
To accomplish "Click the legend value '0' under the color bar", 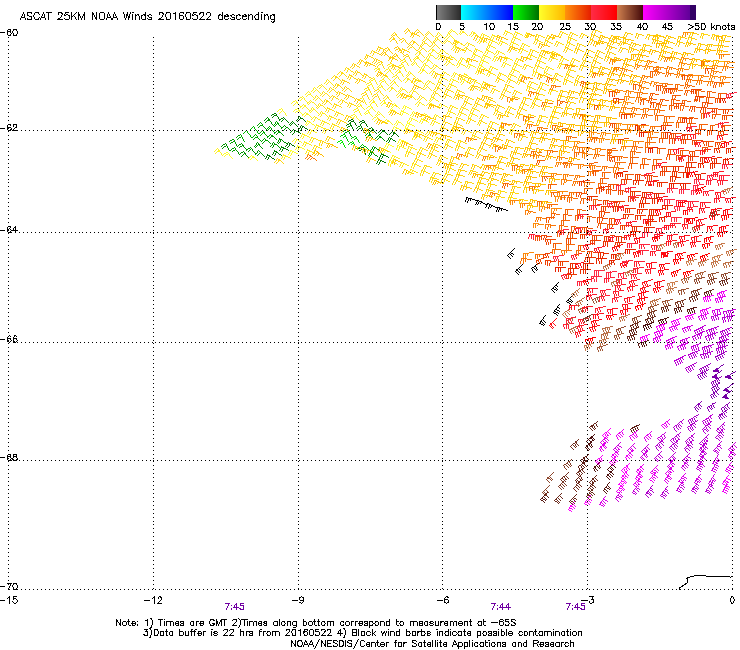I will [x=438, y=27].
